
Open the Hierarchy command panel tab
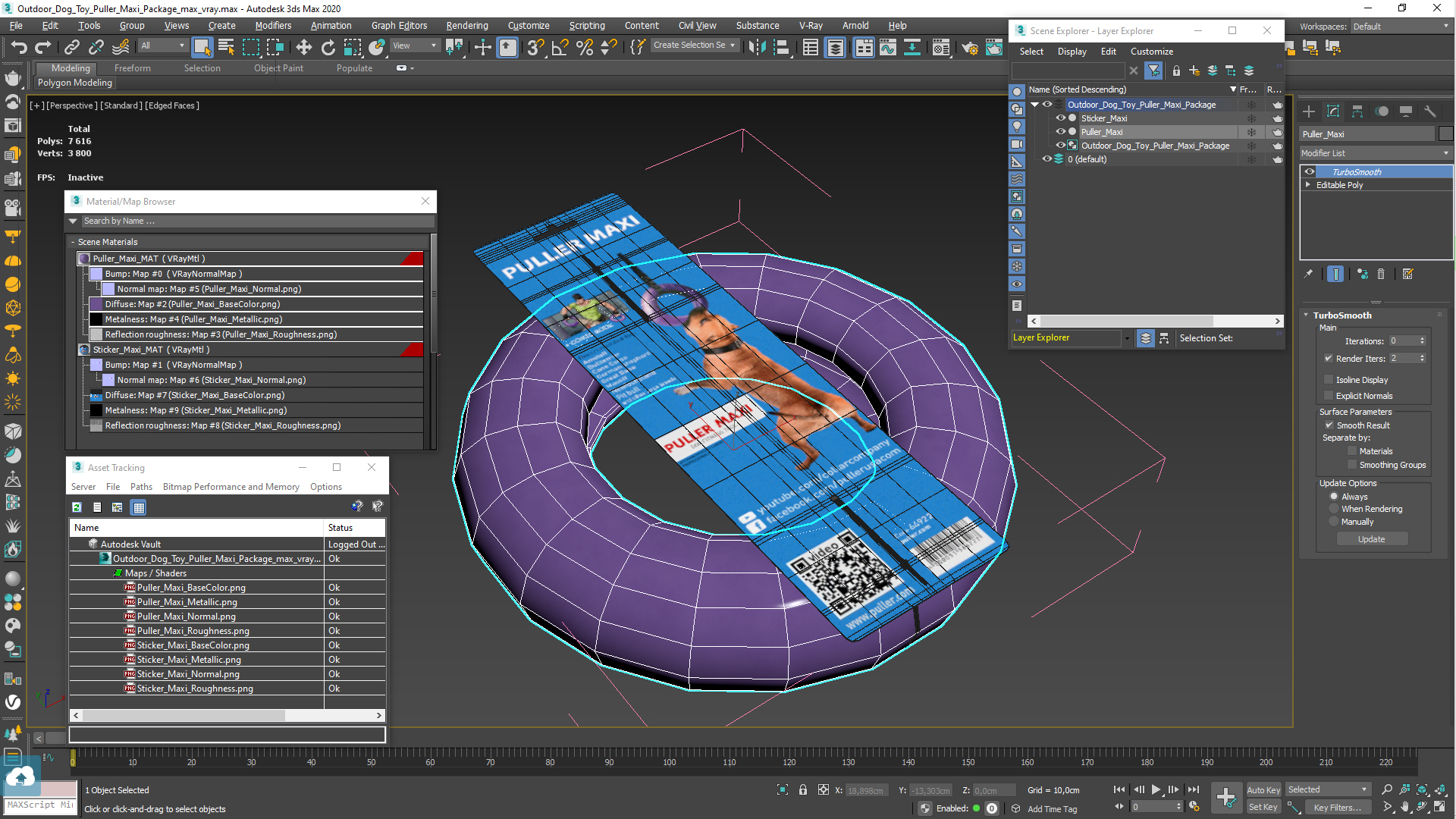tap(1357, 111)
